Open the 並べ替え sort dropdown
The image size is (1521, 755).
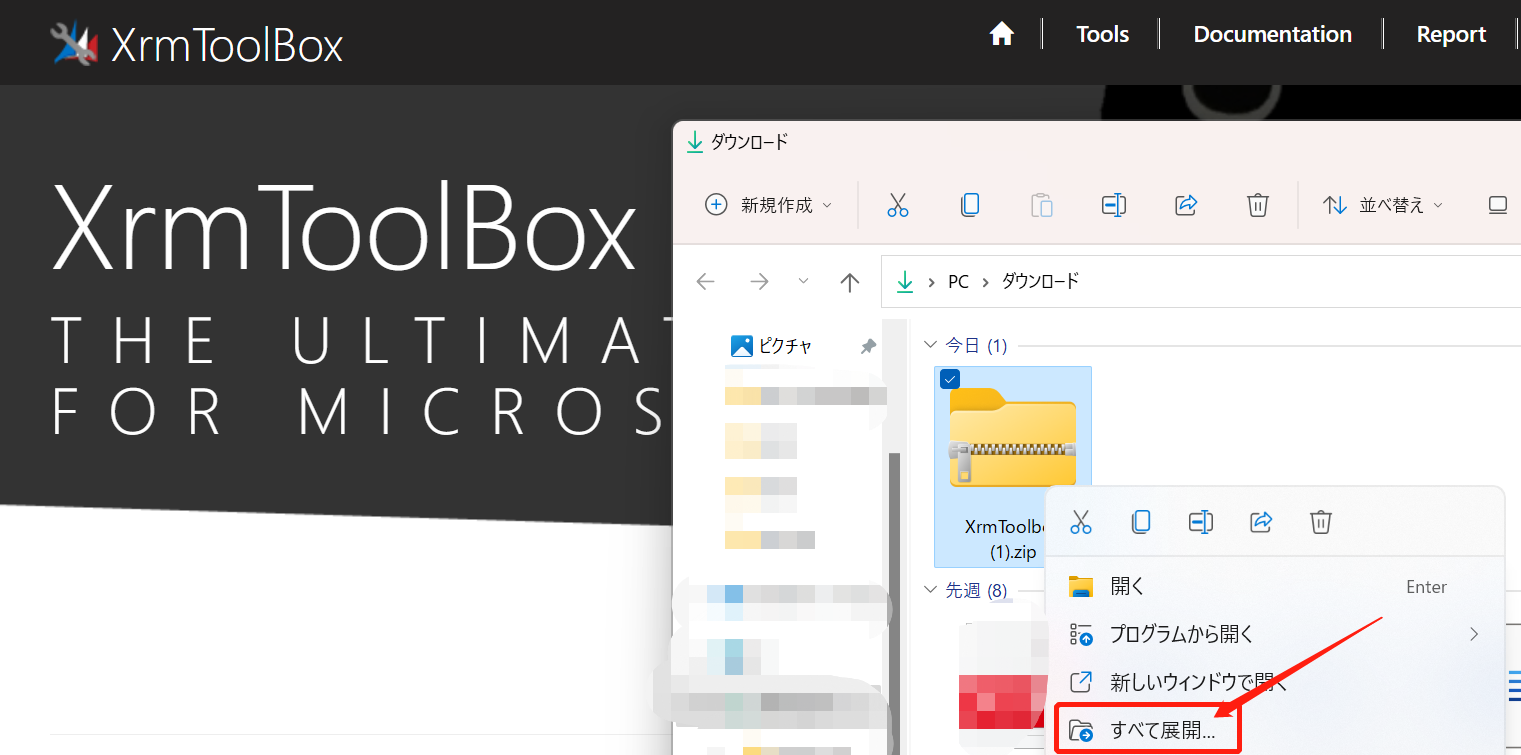coord(1383,204)
